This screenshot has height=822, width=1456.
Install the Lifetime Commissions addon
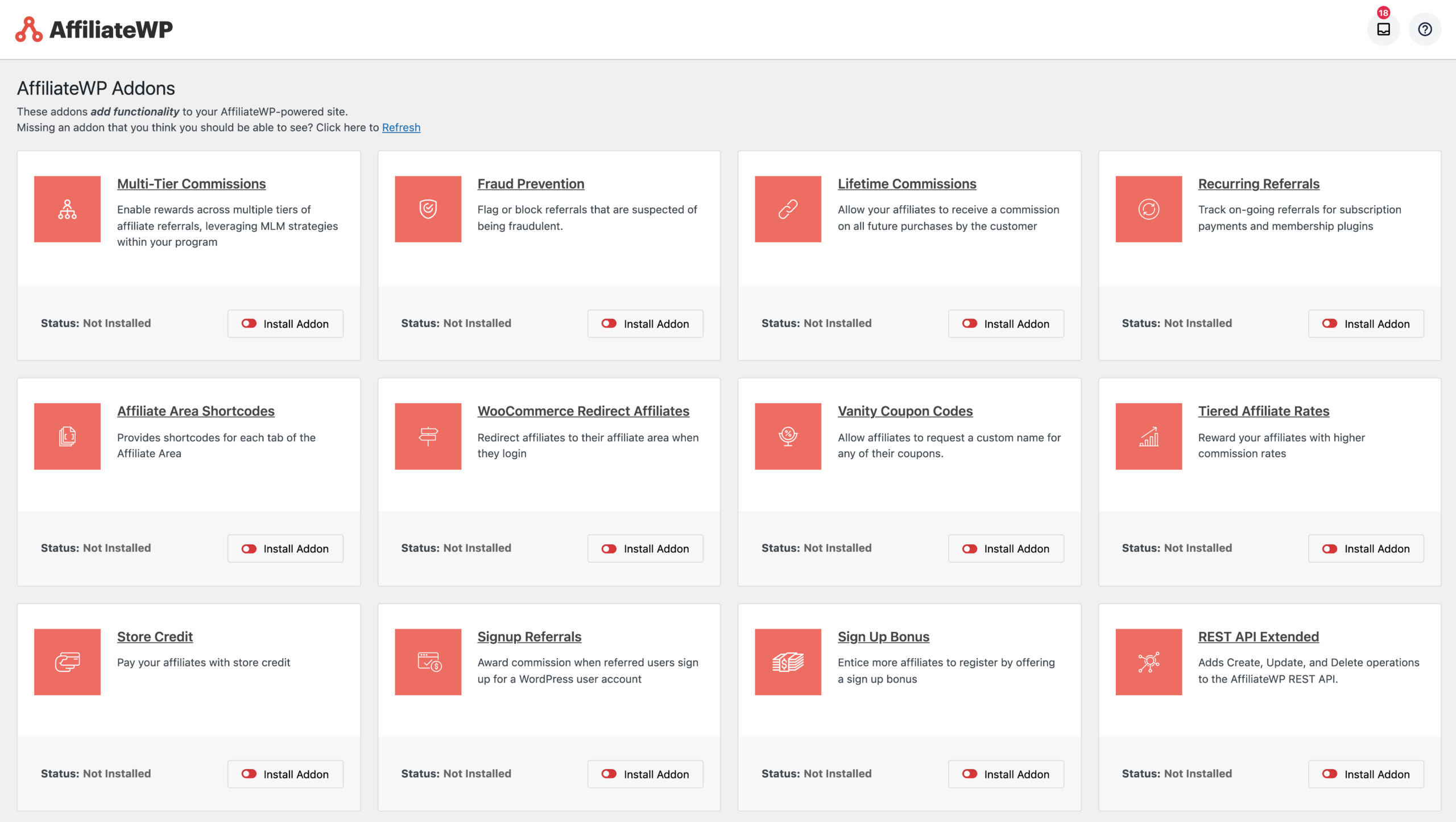pyautogui.click(x=1006, y=324)
